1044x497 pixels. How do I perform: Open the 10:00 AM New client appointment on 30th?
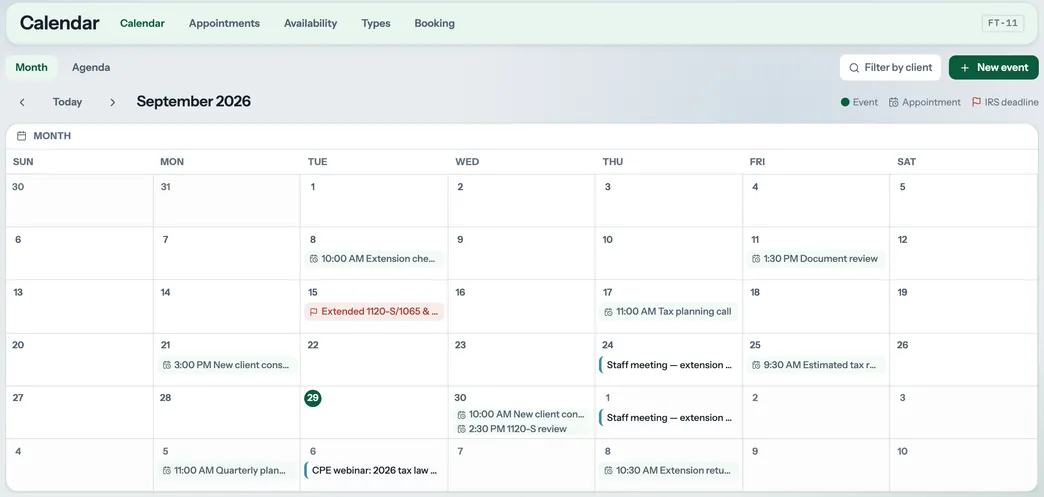point(521,414)
